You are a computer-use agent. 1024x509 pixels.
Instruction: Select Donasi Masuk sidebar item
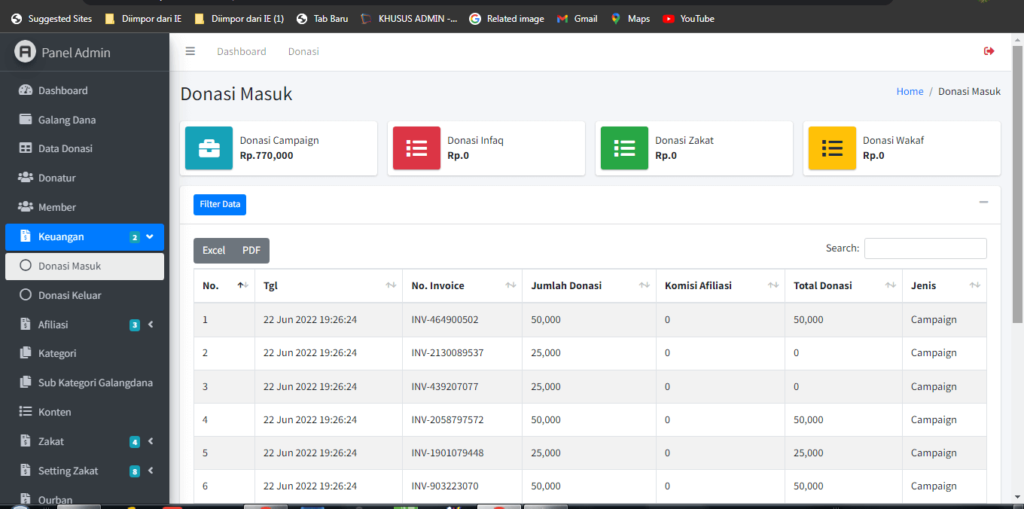coord(69,266)
